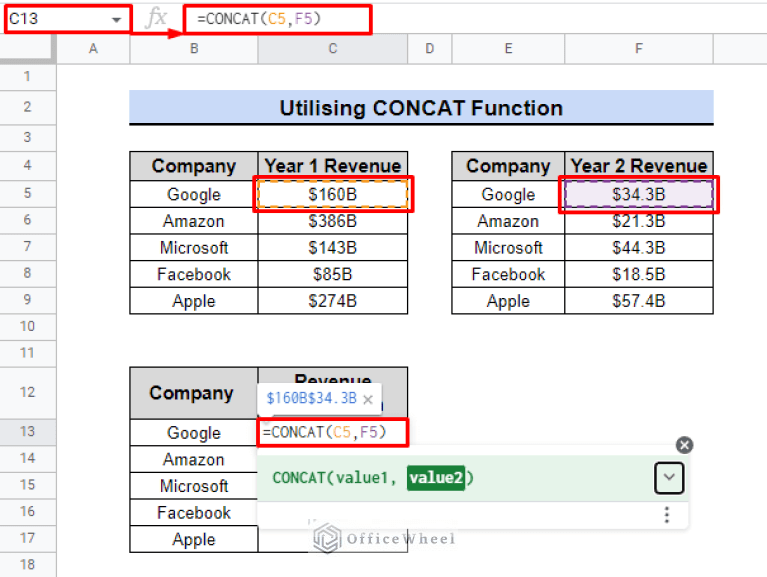
Task: Click the select-all corner box
Action: point(28,49)
